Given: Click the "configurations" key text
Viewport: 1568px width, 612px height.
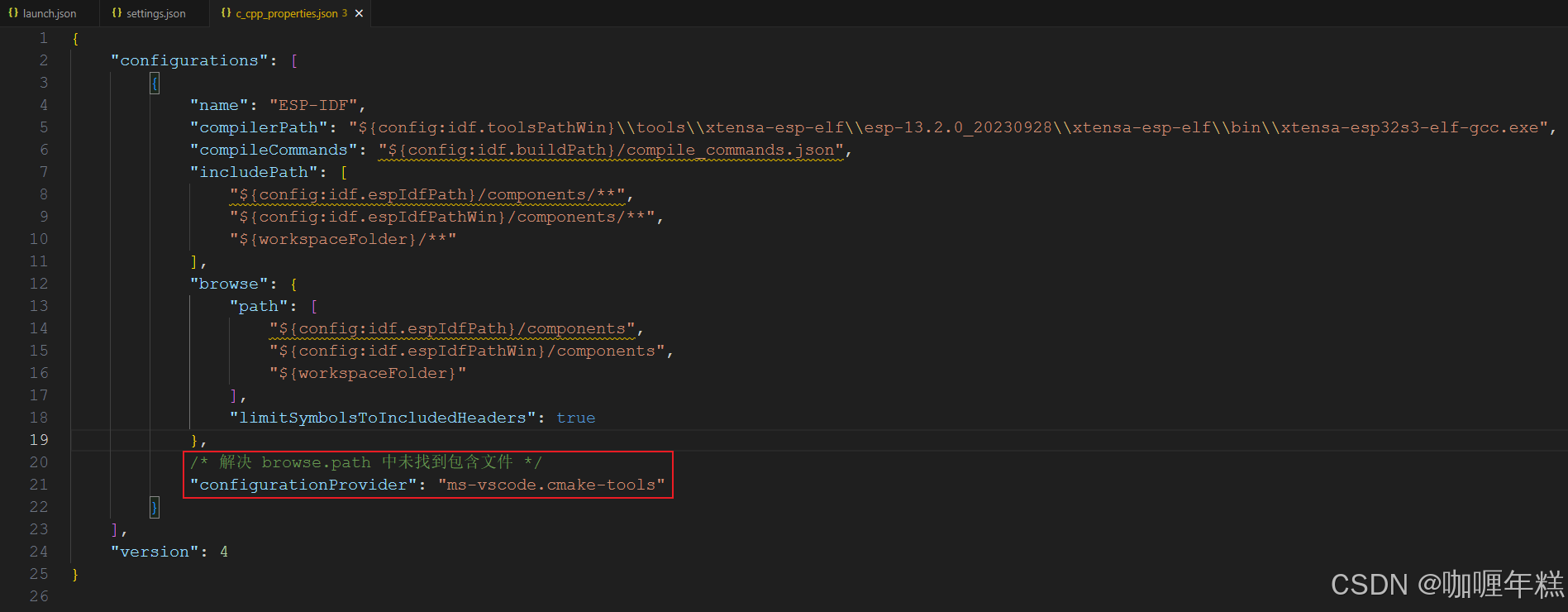Looking at the screenshot, I should (189, 60).
